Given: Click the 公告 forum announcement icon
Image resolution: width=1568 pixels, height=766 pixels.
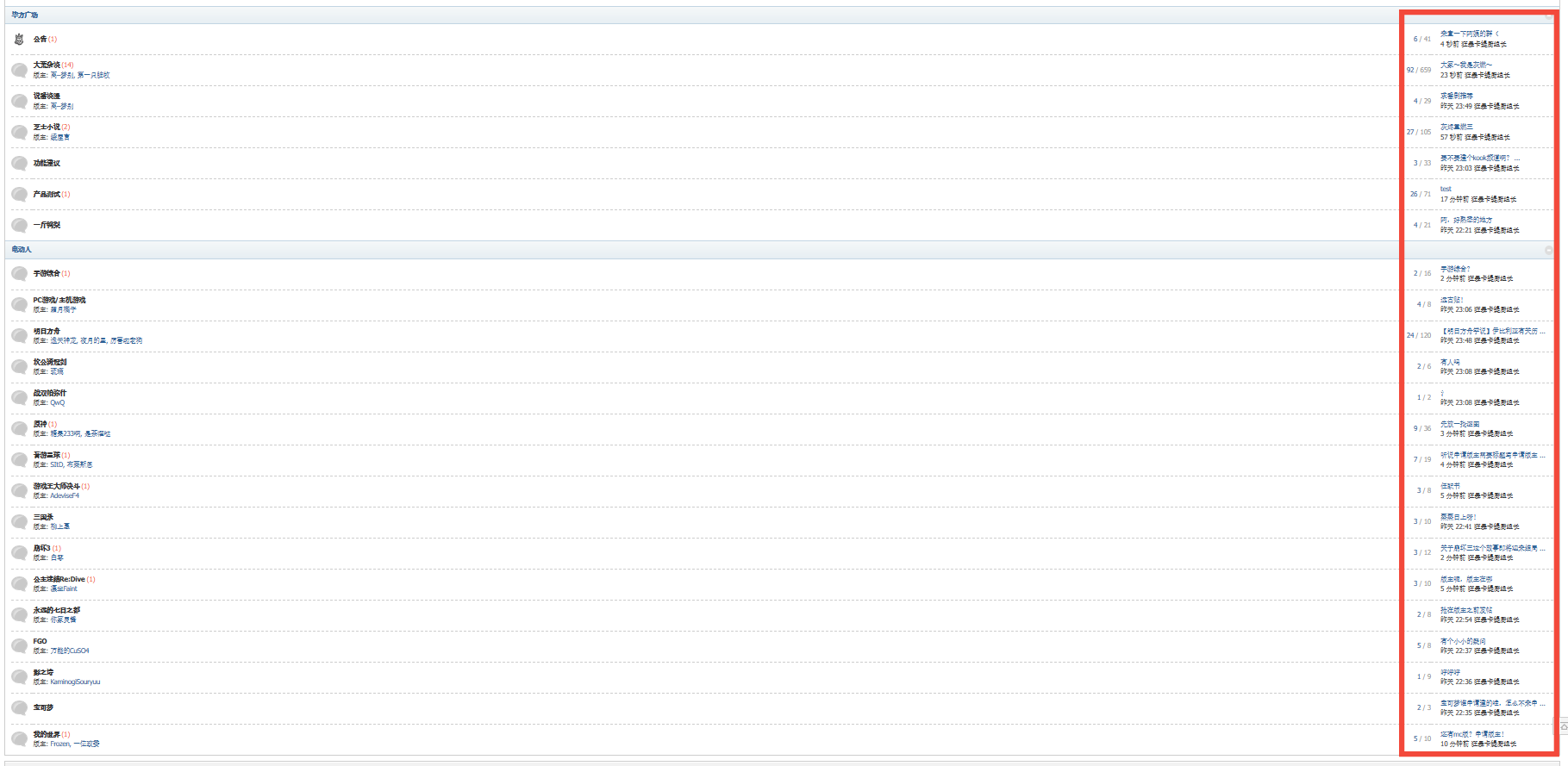Looking at the screenshot, I should tap(19, 39).
